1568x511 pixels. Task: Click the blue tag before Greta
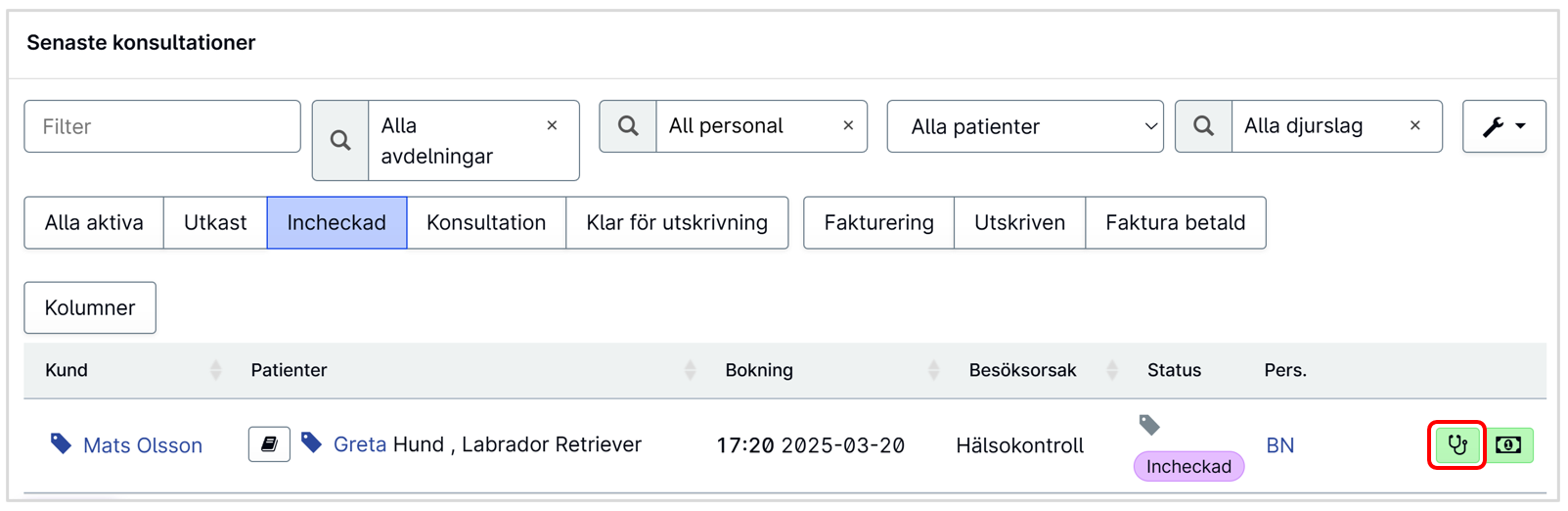pos(311,443)
